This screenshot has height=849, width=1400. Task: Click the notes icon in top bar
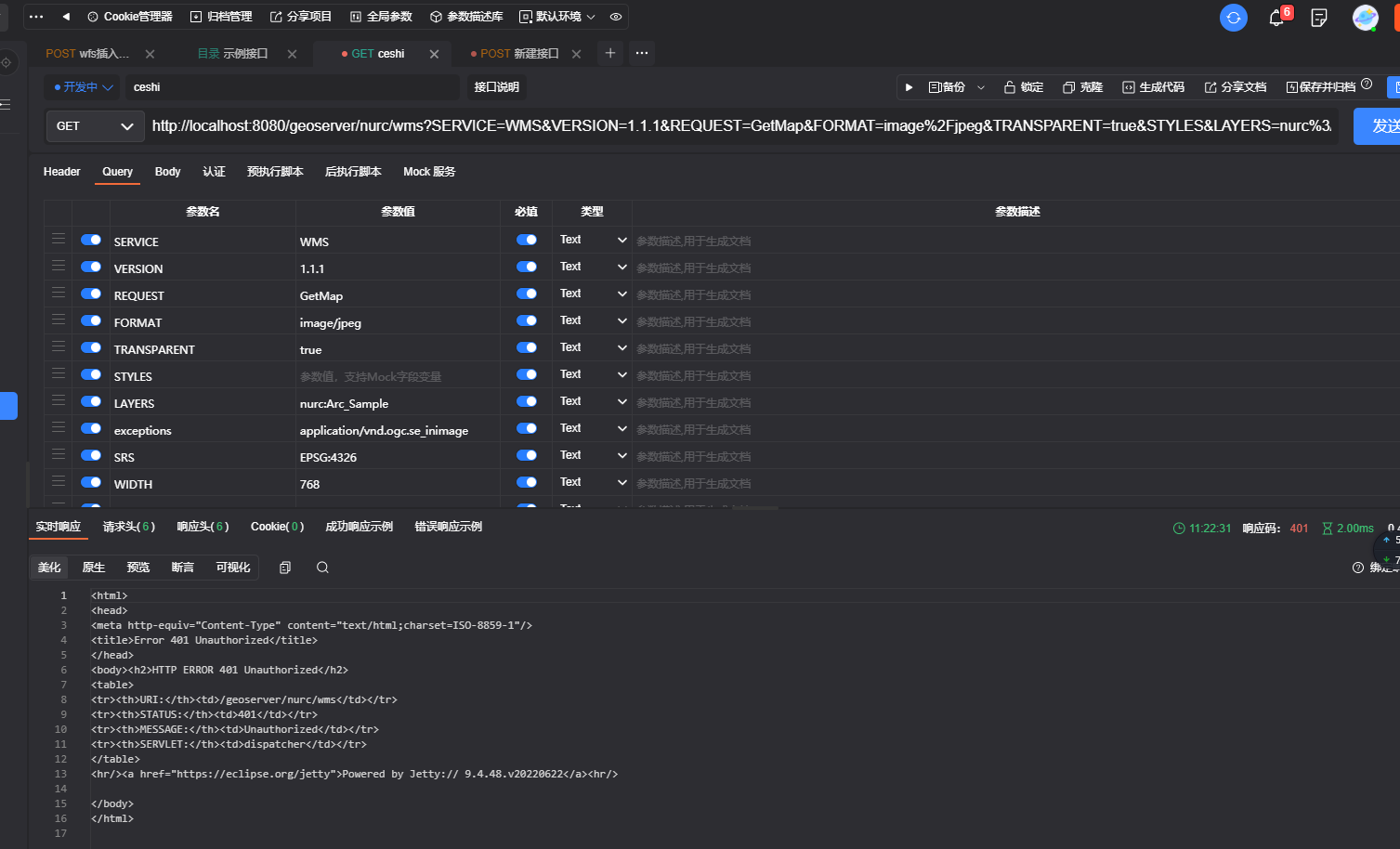(x=1318, y=18)
